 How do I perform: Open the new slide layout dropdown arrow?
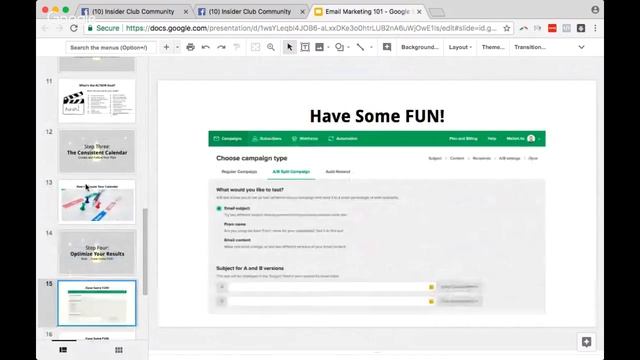click(x=177, y=47)
